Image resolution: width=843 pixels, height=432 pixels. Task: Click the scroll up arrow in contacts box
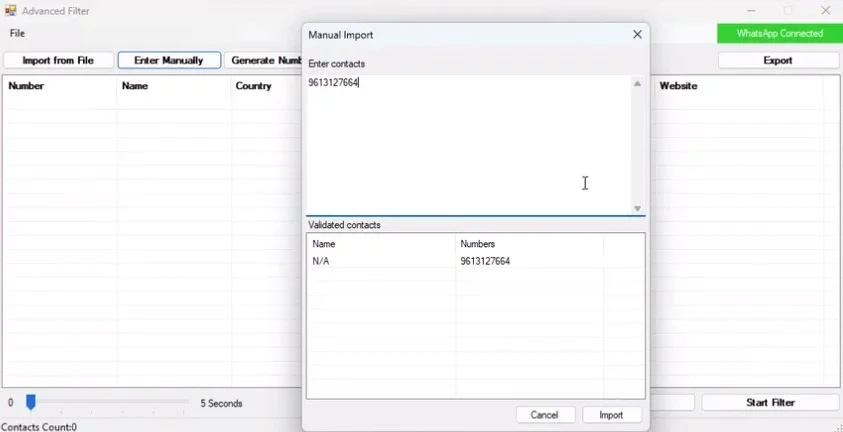pyautogui.click(x=637, y=84)
